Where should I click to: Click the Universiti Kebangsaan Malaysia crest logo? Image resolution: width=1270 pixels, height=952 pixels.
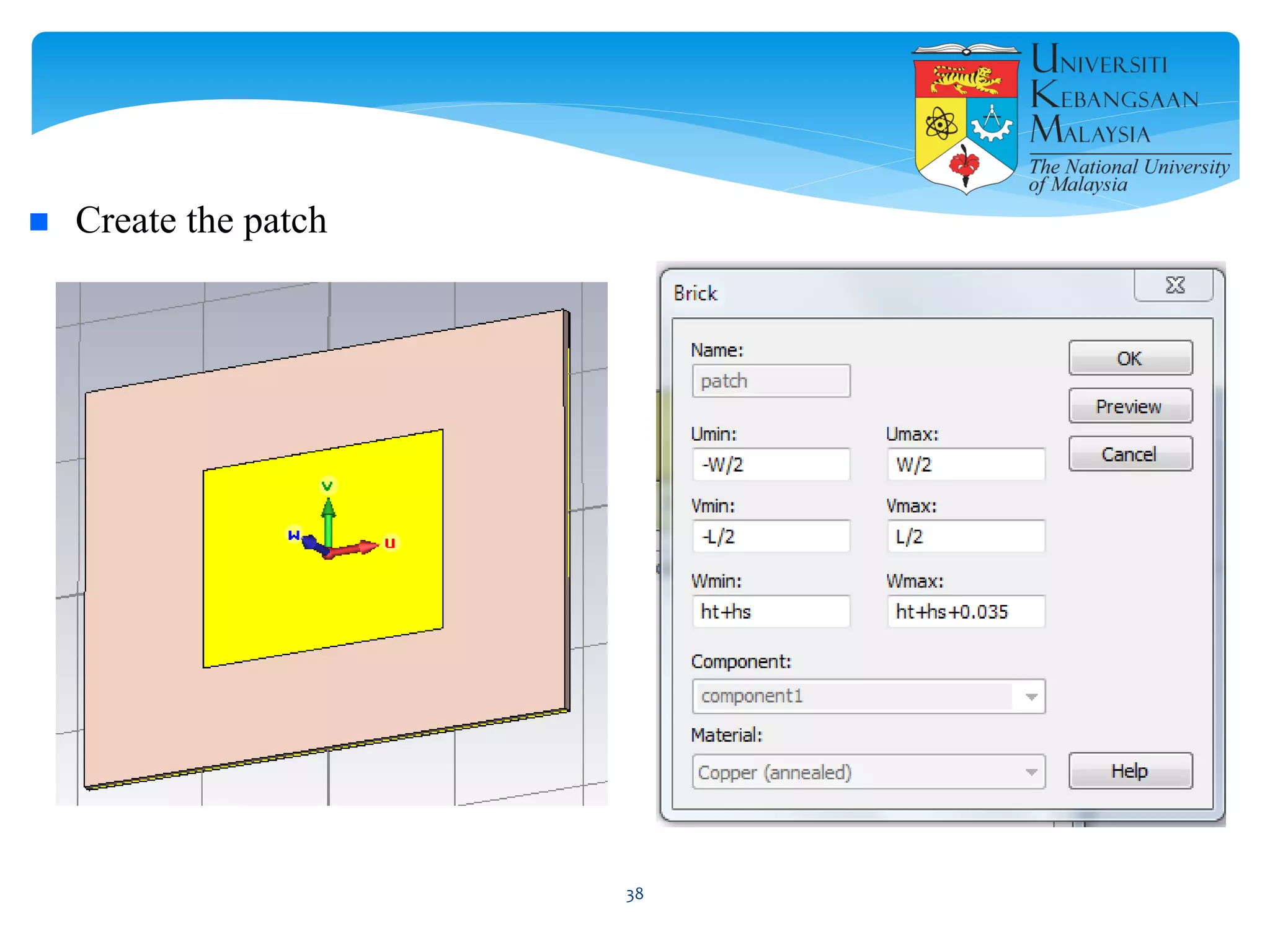point(966,118)
